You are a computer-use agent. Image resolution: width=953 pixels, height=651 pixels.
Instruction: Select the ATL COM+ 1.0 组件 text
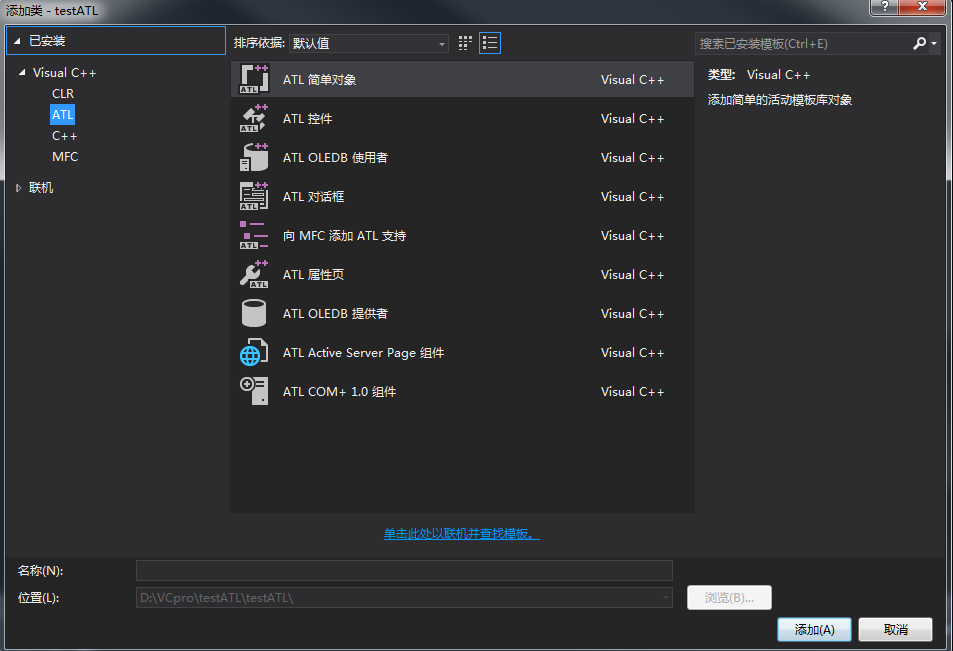[x=340, y=391]
